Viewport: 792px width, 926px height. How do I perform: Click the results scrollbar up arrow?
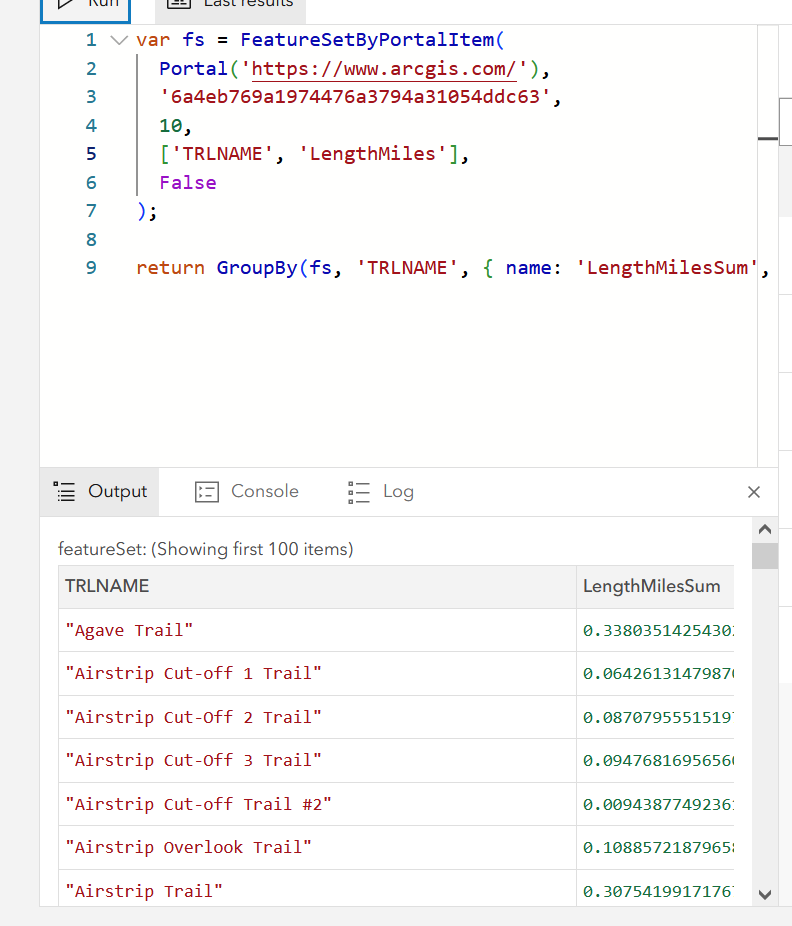tap(765, 528)
